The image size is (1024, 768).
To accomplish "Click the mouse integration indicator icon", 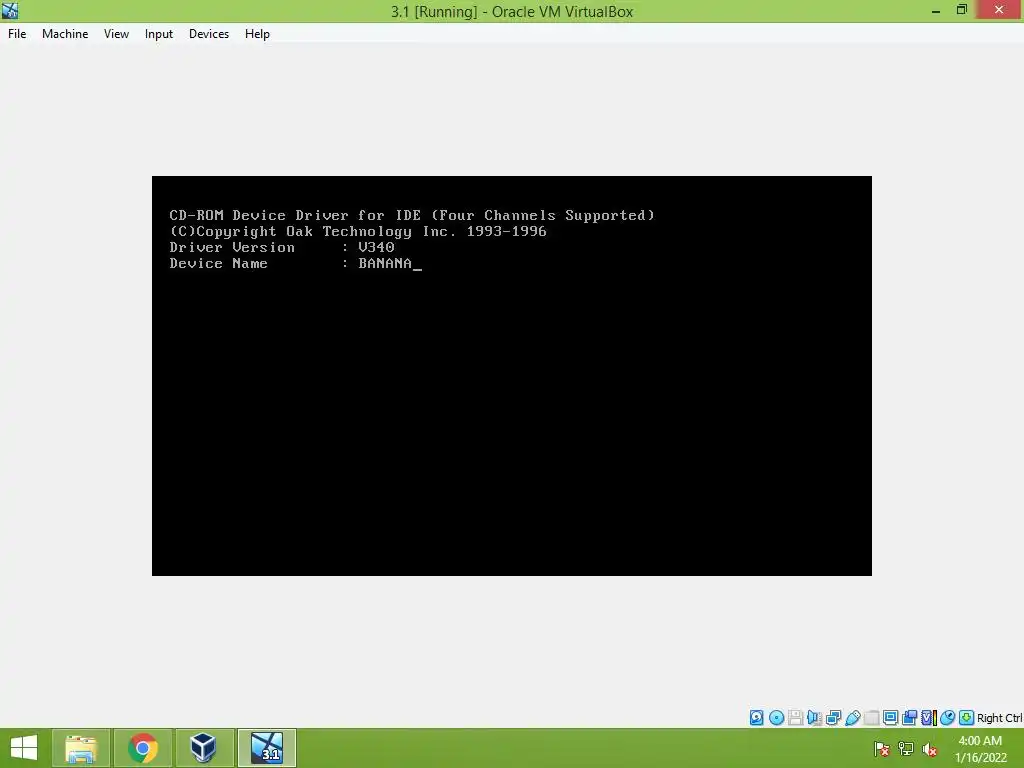I will (x=948, y=718).
